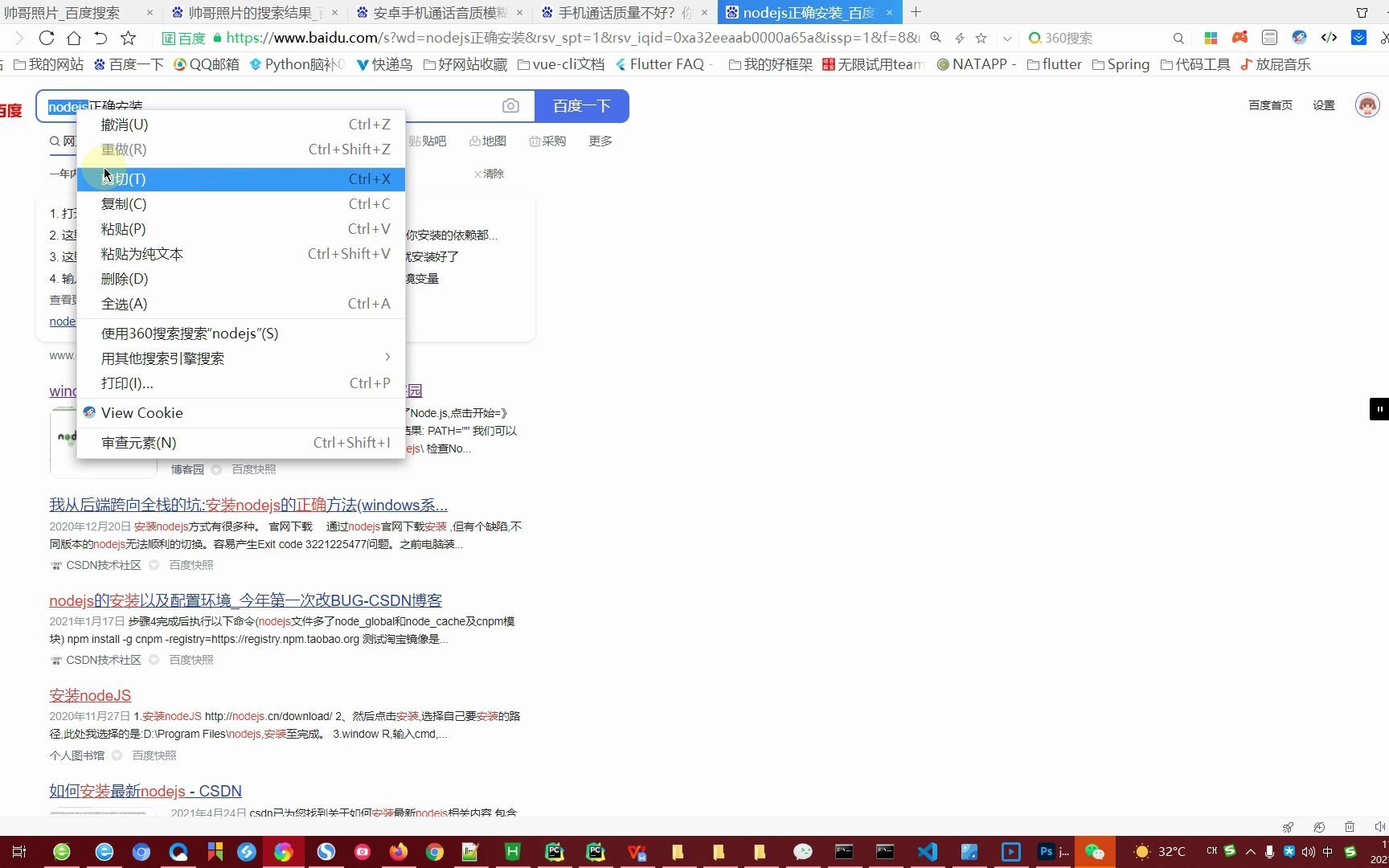Screen dimensions: 1389x868
Task: Click the browser refresh icon
Action: [x=47, y=38]
